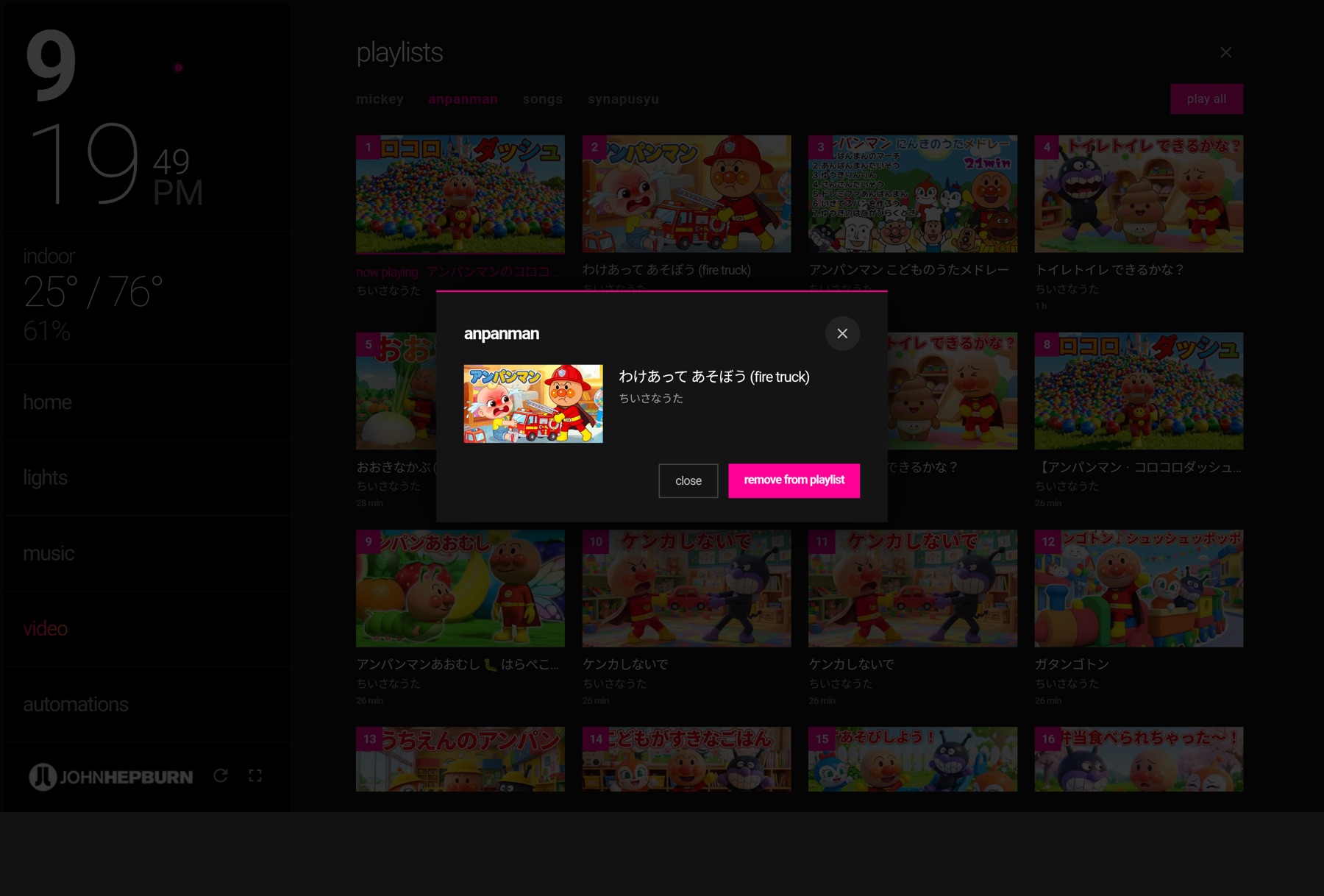Click the indoor temperature 25° / 76° reading
The image size is (1324, 896).
pos(93,292)
